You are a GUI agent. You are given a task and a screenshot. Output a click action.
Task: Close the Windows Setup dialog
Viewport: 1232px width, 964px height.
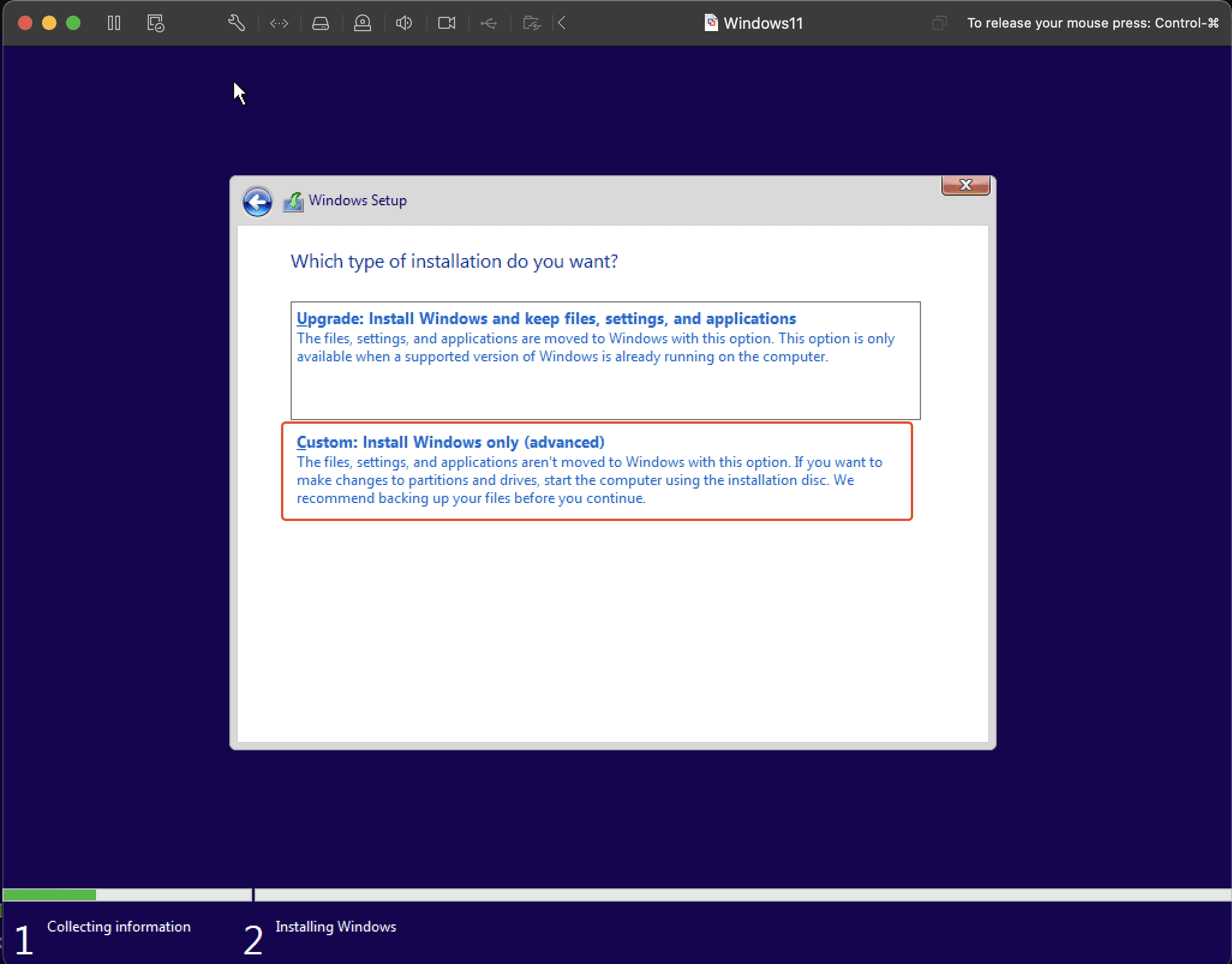click(965, 185)
